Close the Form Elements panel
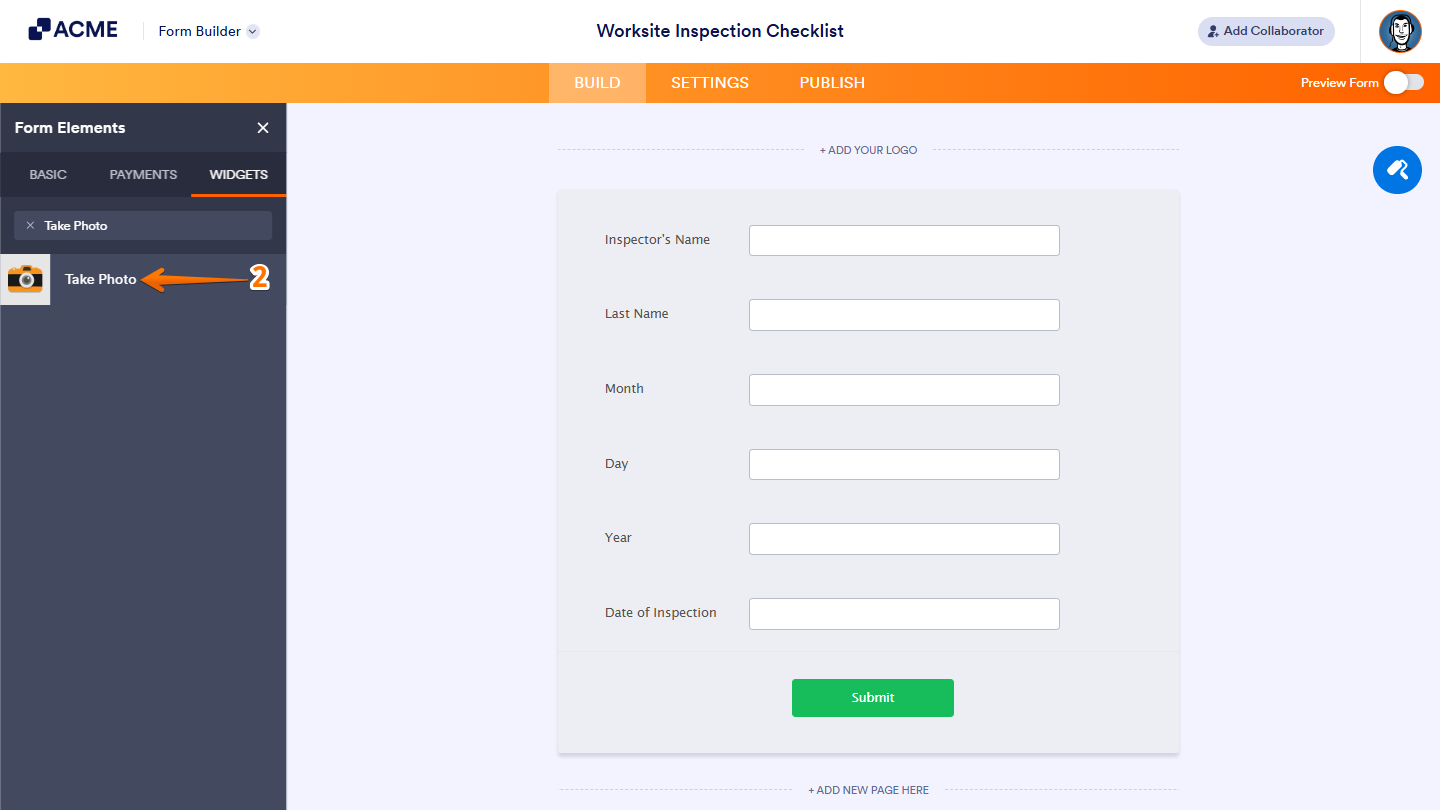This screenshot has width=1440, height=810. coord(262,128)
